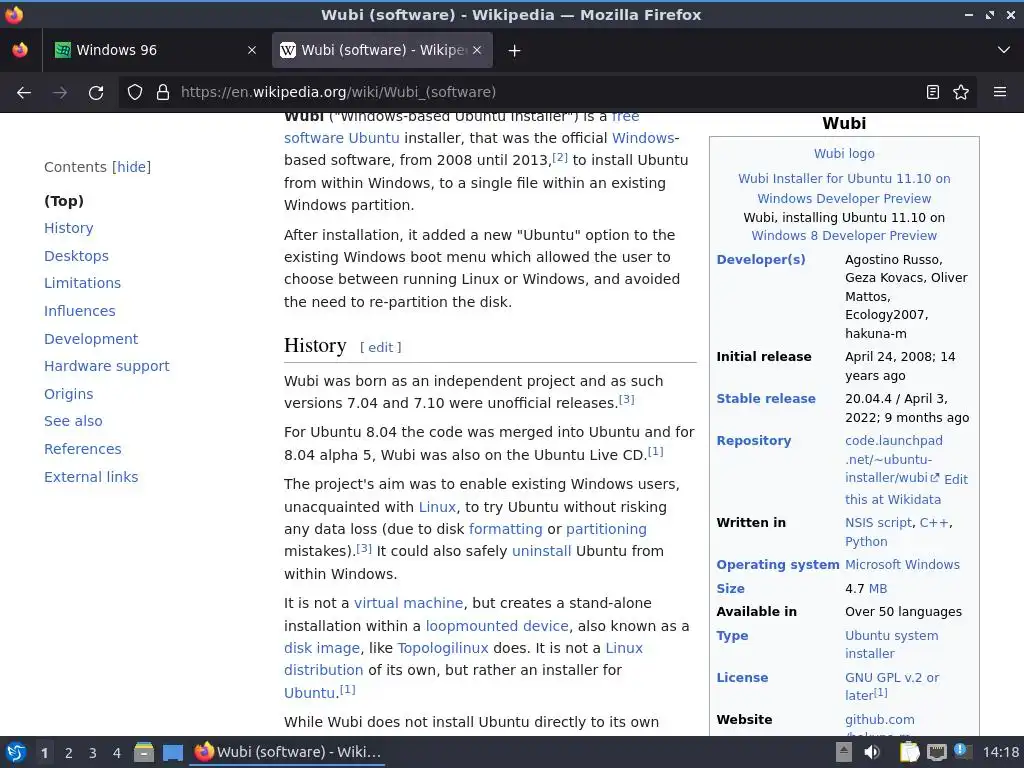Switch to the Windows 96 tab
This screenshot has height=768, width=1024.
(155, 50)
